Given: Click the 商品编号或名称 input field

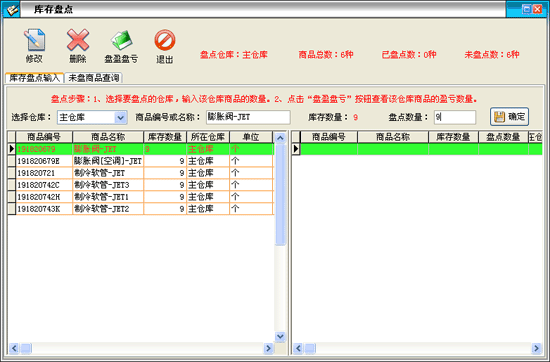Looking at the screenshot, I should (x=248, y=117).
